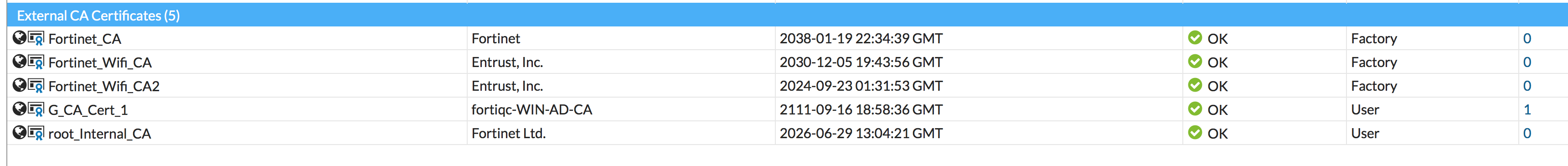1568x166 pixels.
Task: Select the root_Internal_CA certificate name
Action: 100,134
